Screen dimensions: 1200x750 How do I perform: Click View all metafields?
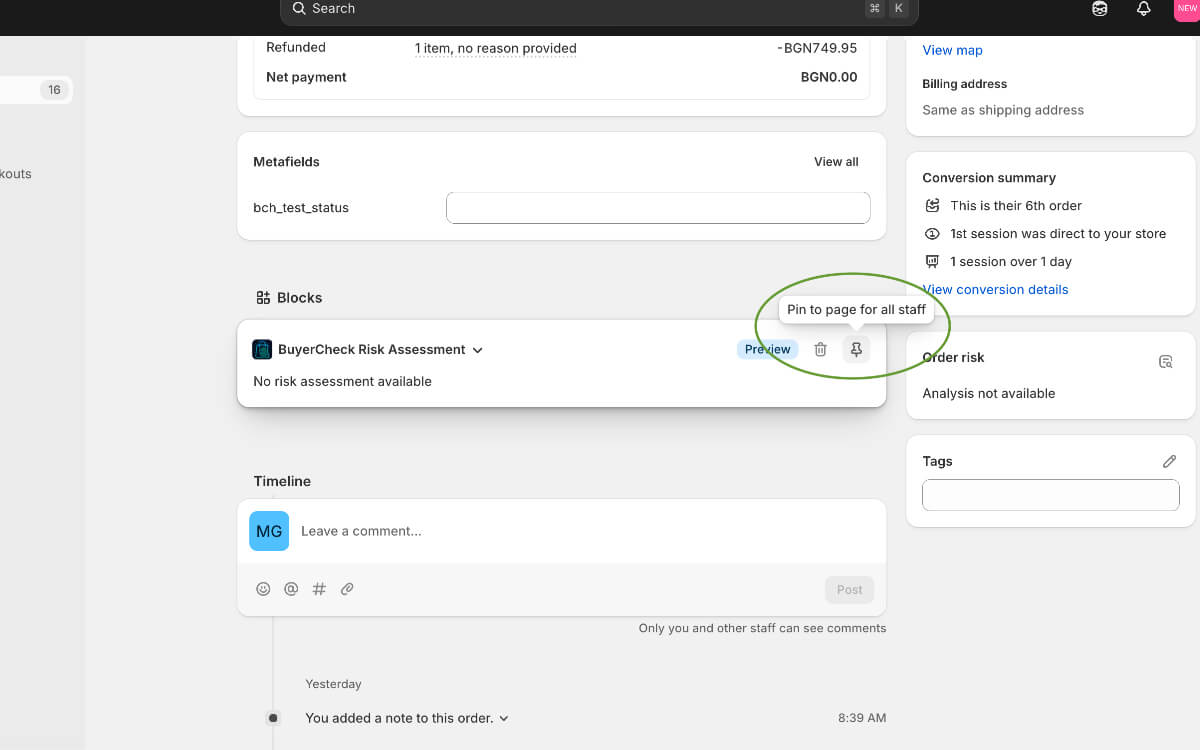pos(836,161)
